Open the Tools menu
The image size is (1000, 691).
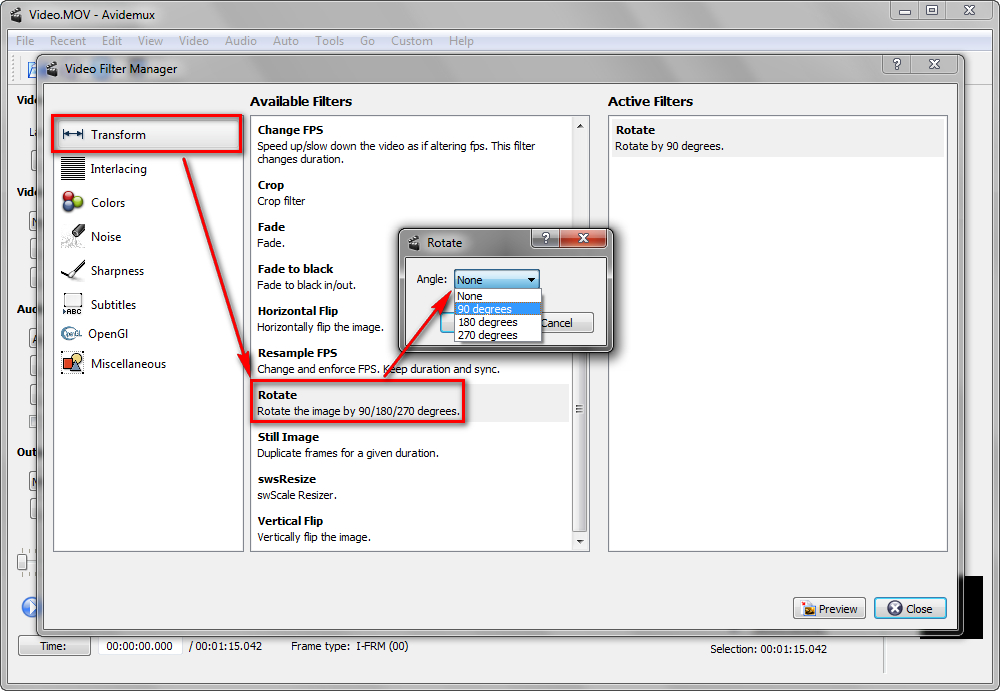pyautogui.click(x=329, y=41)
